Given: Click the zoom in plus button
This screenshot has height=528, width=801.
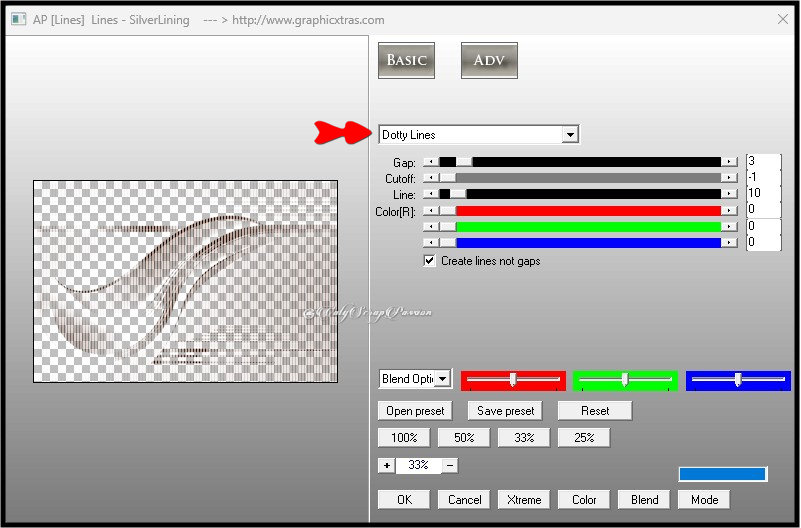Looking at the screenshot, I should point(386,465).
